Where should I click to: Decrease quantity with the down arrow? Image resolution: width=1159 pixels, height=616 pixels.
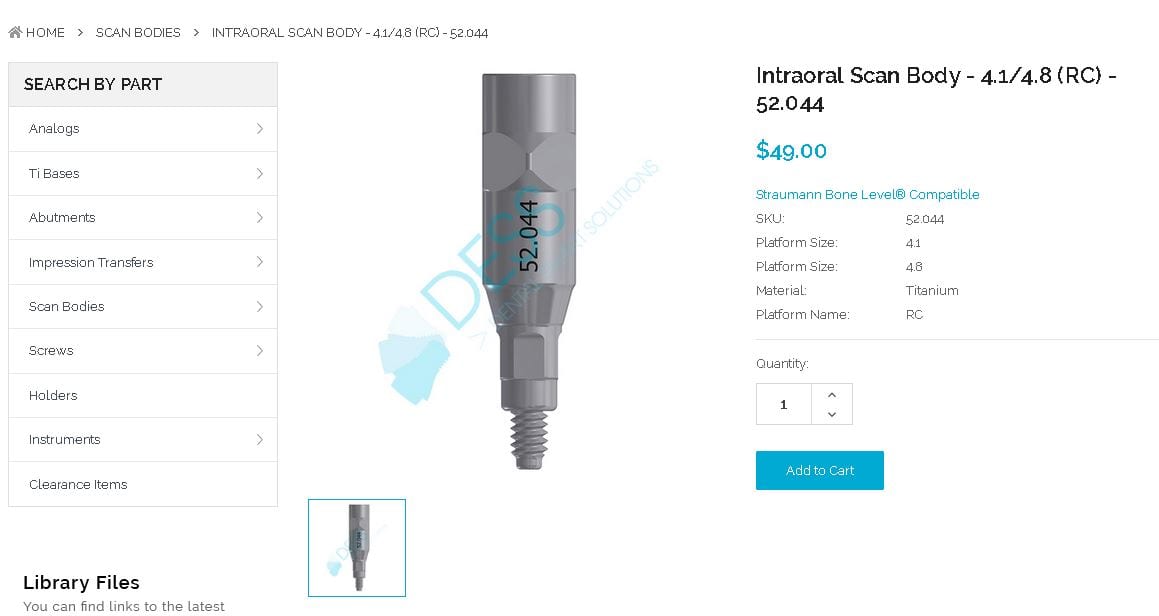click(832, 414)
